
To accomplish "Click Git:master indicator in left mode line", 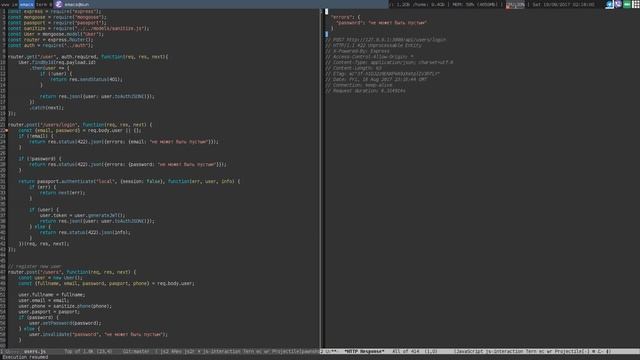I will 136,351.
